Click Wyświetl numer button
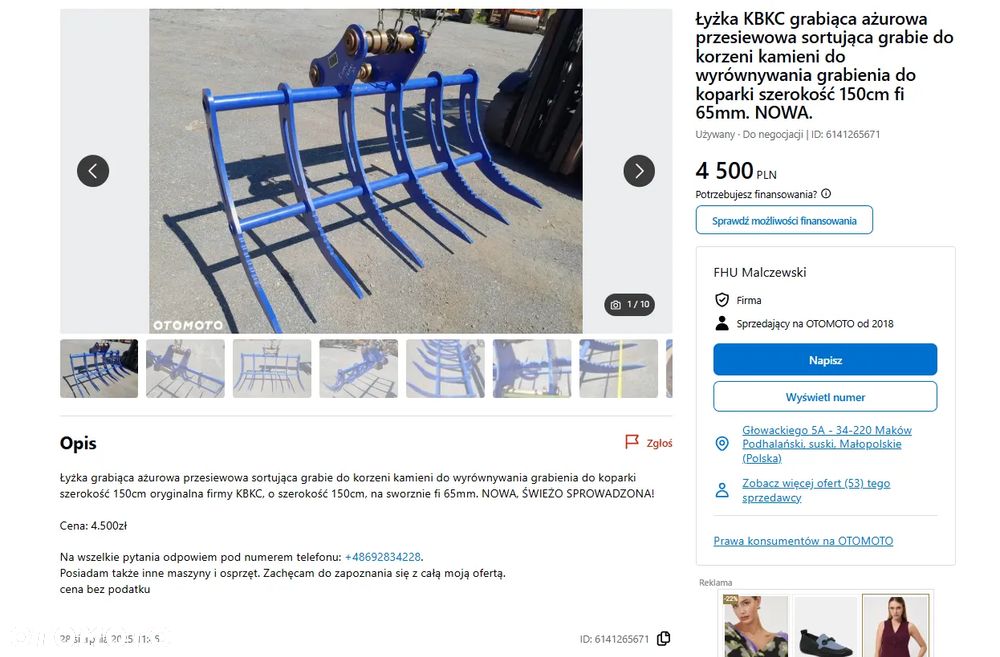The height and width of the screenshot is (657, 1000). click(x=825, y=397)
